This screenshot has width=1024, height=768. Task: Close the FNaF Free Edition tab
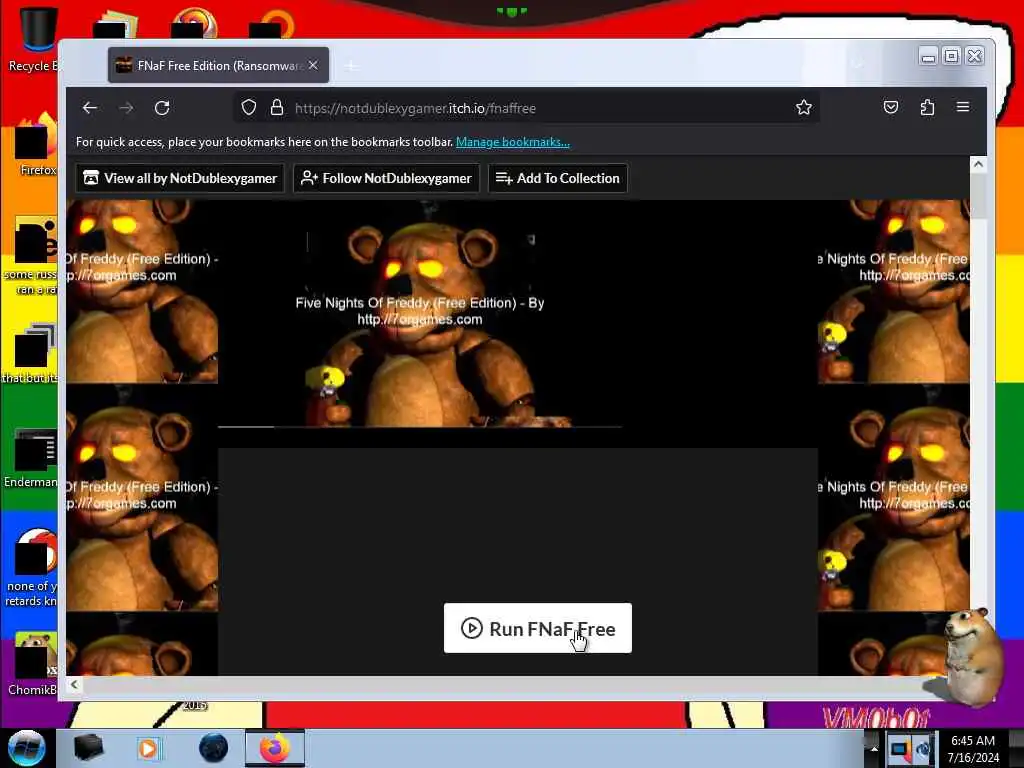[x=313, y=65]
